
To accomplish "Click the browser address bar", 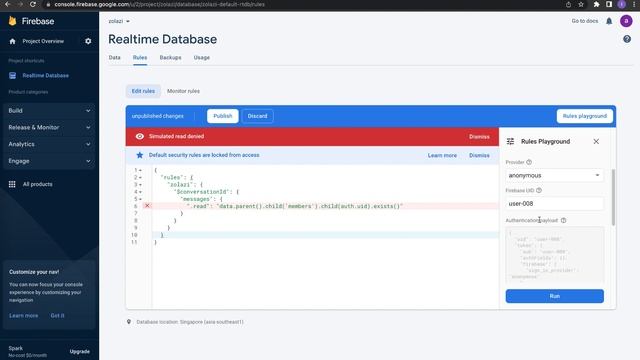I will pyautogui.click(x=302, y=4).
